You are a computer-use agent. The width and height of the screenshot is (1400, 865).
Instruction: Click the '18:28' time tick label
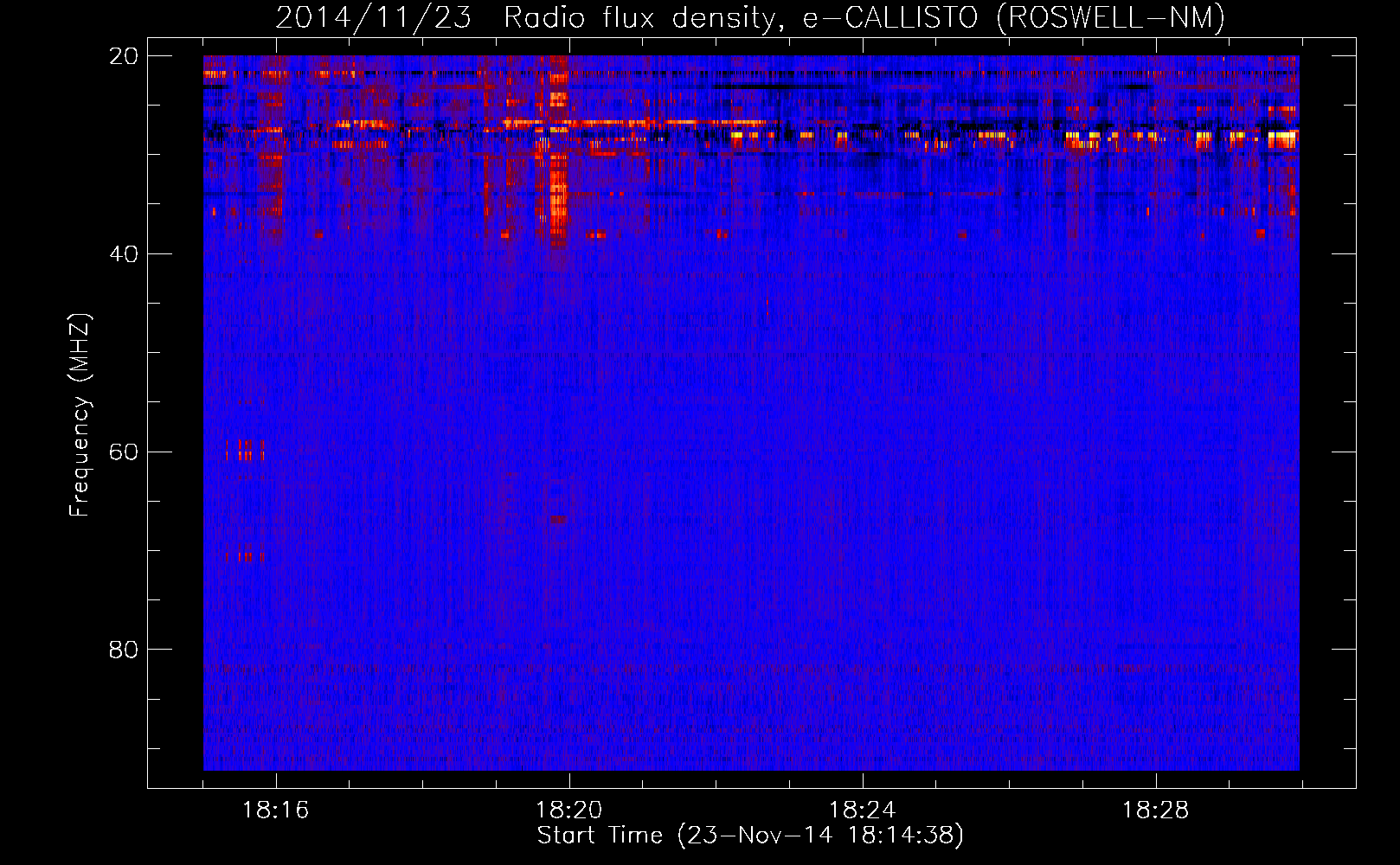[x=1156, y=811]
